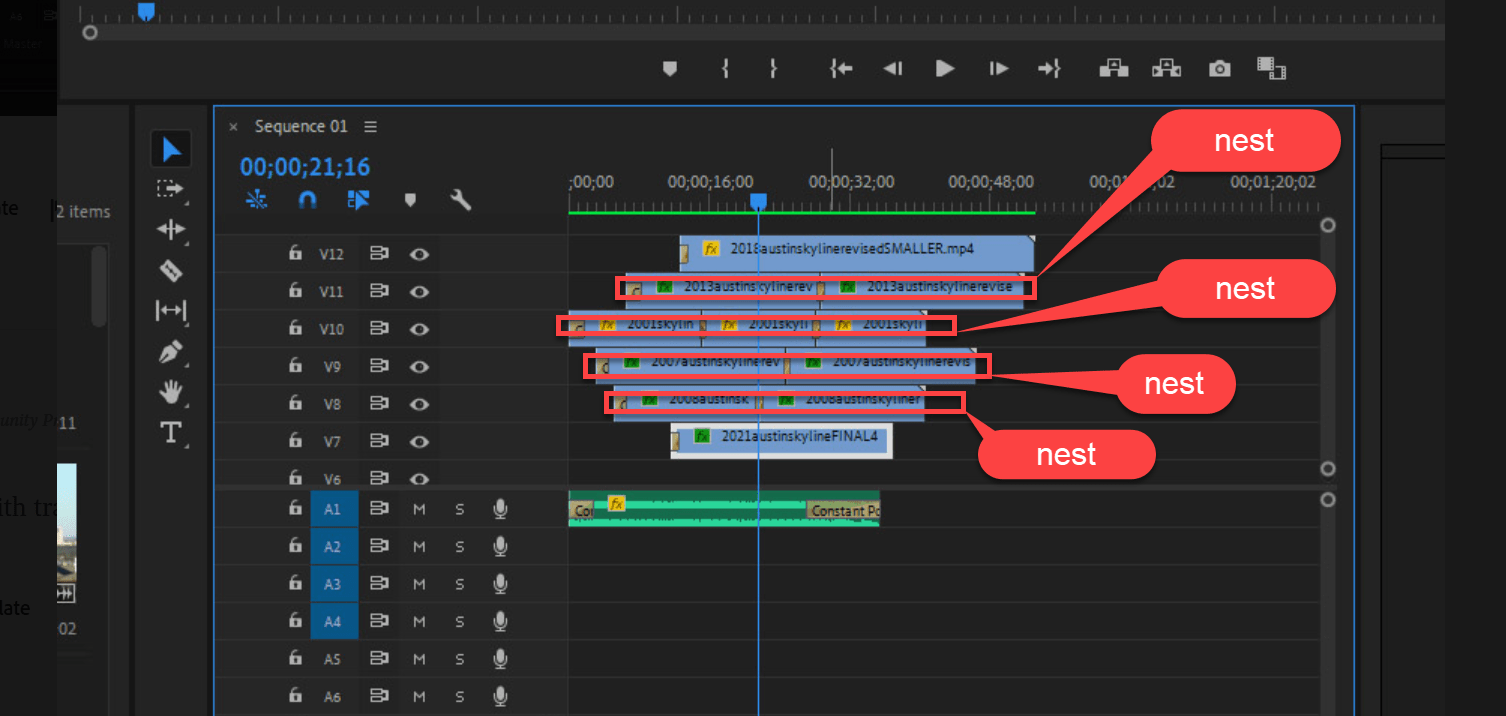Select the Hand tool
The height and width of the screenshot is (716, 1506).
coord(170,393)
